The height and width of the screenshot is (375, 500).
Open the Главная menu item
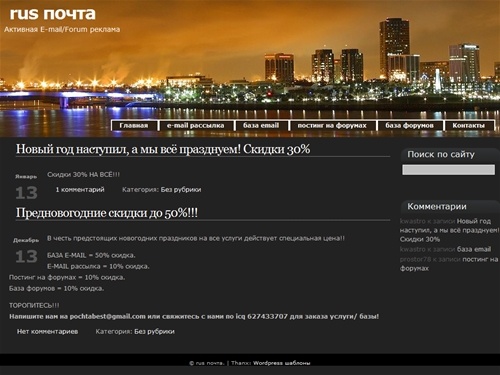click(x=134, y=126)
